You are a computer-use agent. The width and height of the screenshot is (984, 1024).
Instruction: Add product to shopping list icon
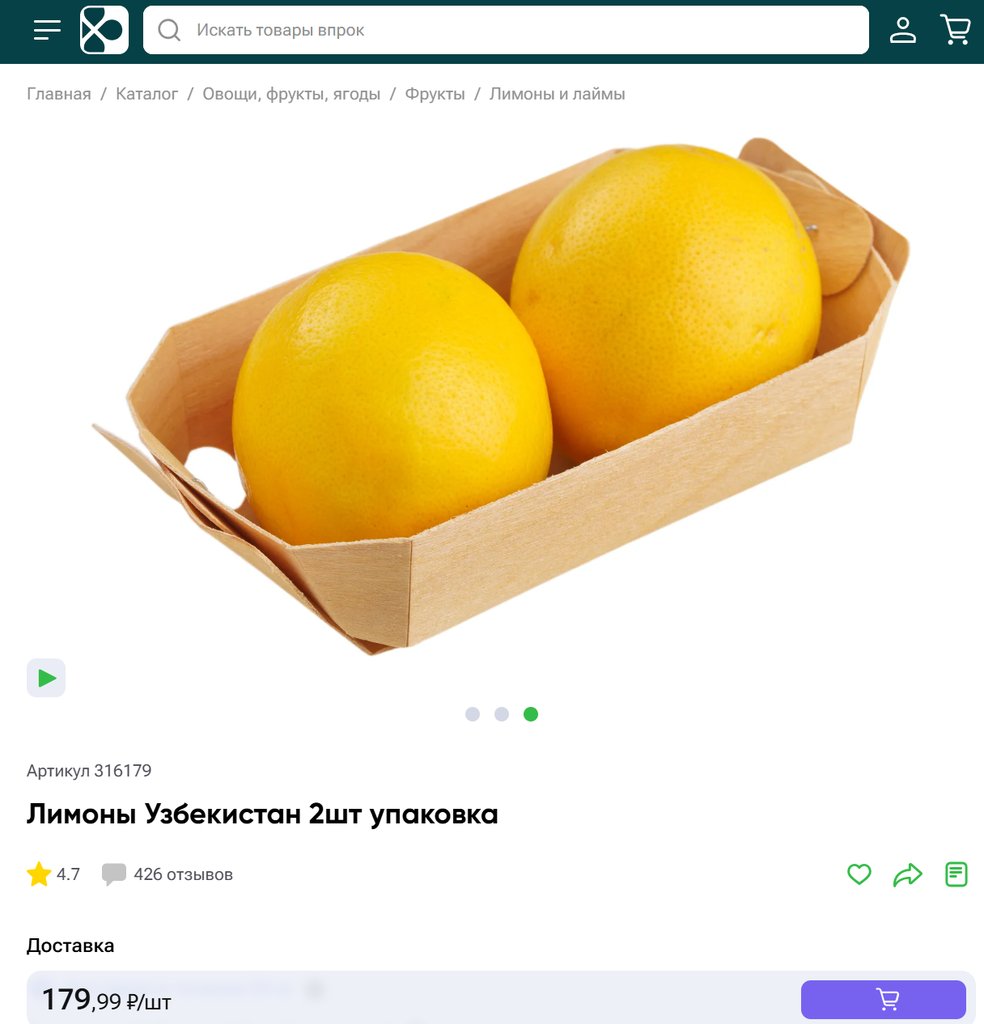tap(956, 874)
